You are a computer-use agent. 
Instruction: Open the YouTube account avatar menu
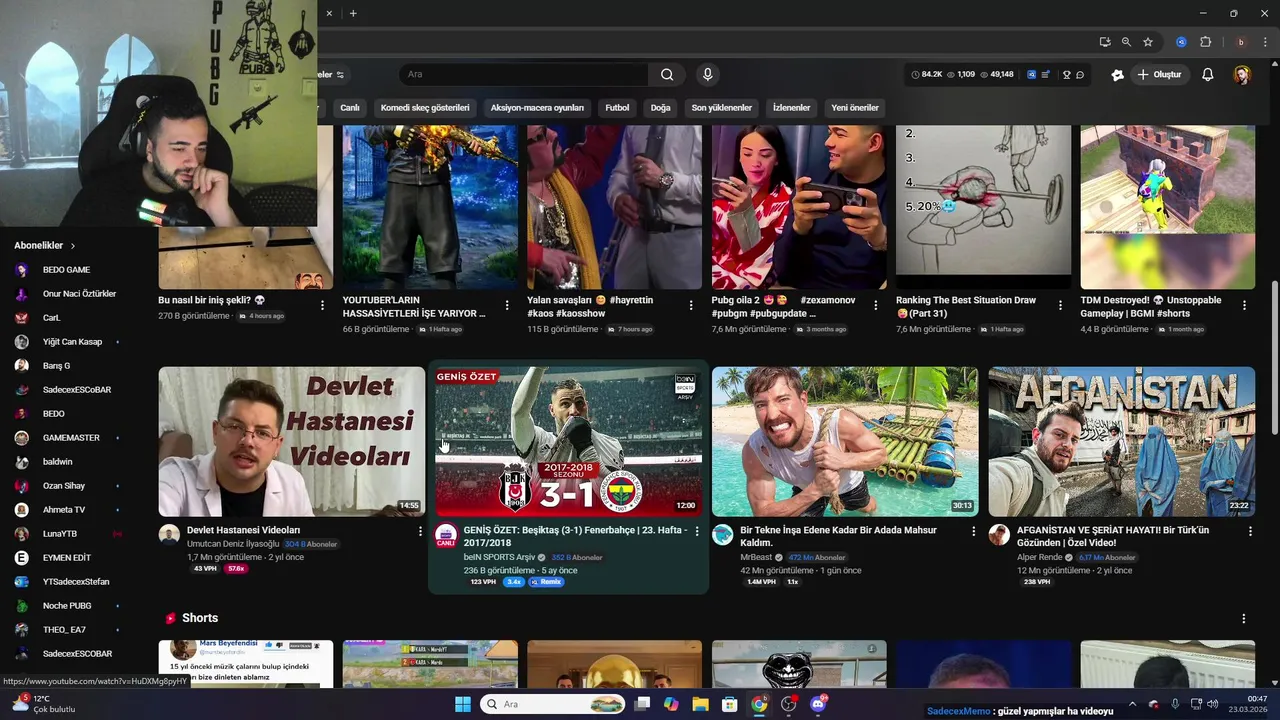pos(1242,75)
